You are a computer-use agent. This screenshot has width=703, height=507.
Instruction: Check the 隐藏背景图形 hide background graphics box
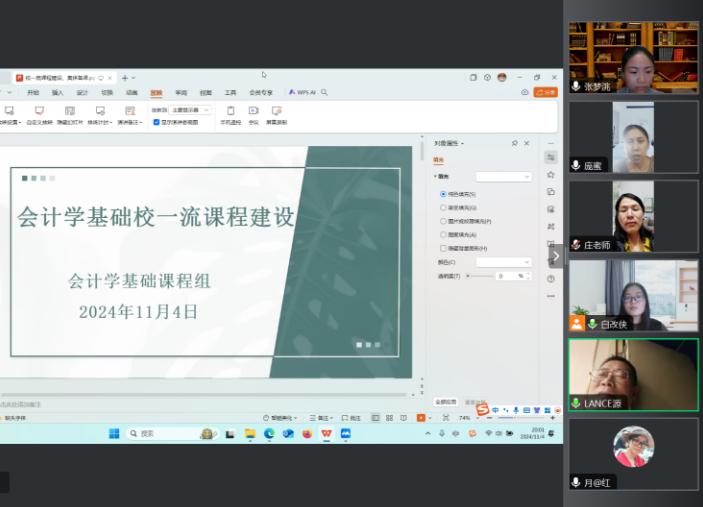coord(443,248)
